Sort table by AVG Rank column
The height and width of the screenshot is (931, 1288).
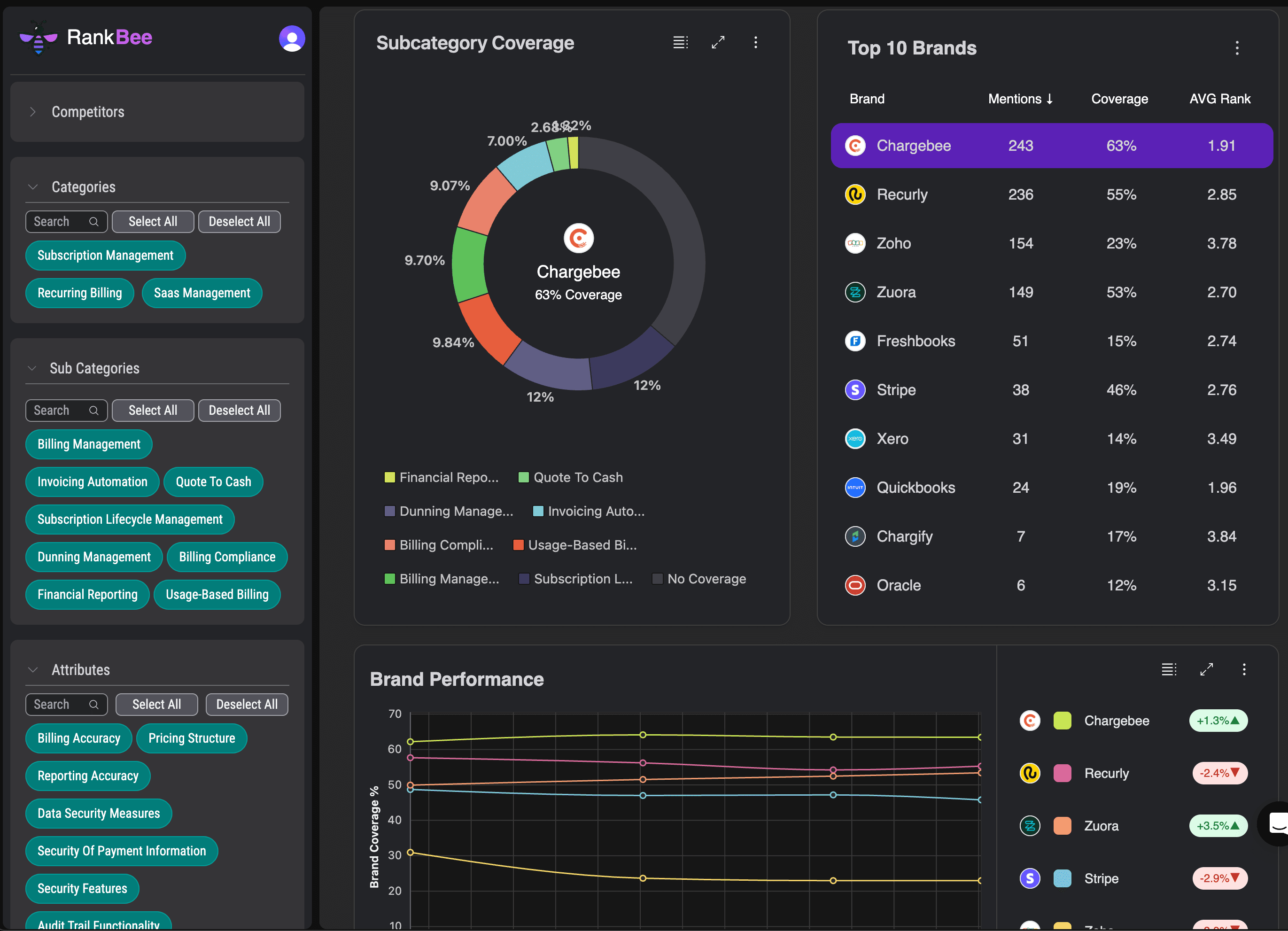coord(1219,99)
